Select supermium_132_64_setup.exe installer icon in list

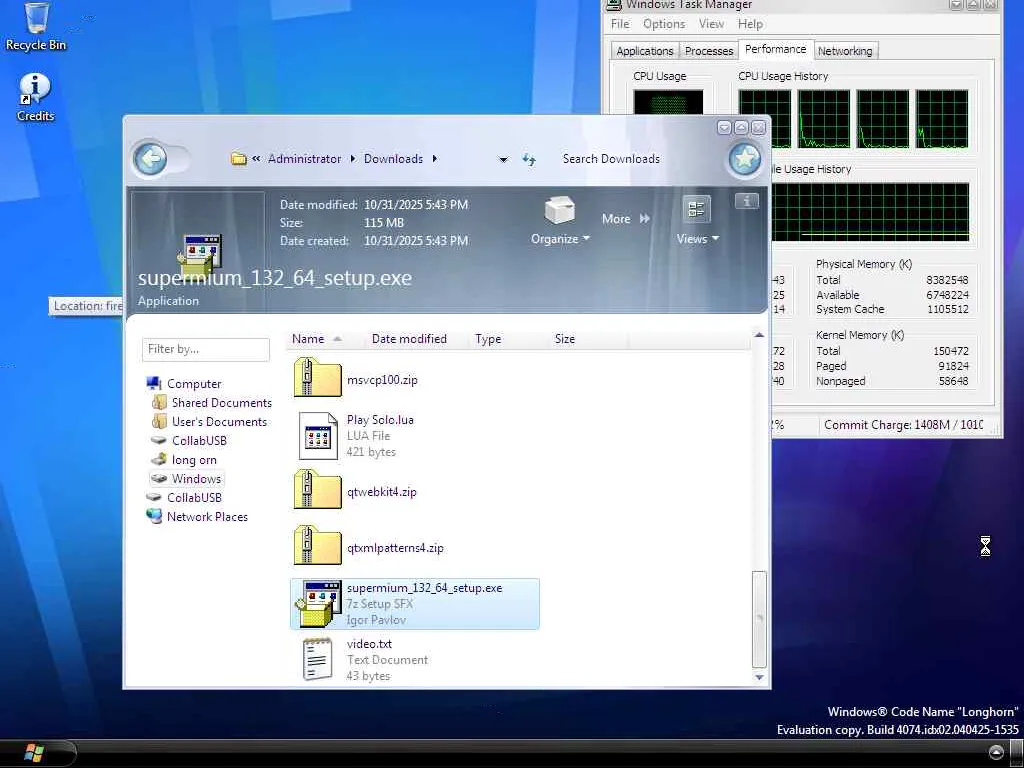[318, 603]
